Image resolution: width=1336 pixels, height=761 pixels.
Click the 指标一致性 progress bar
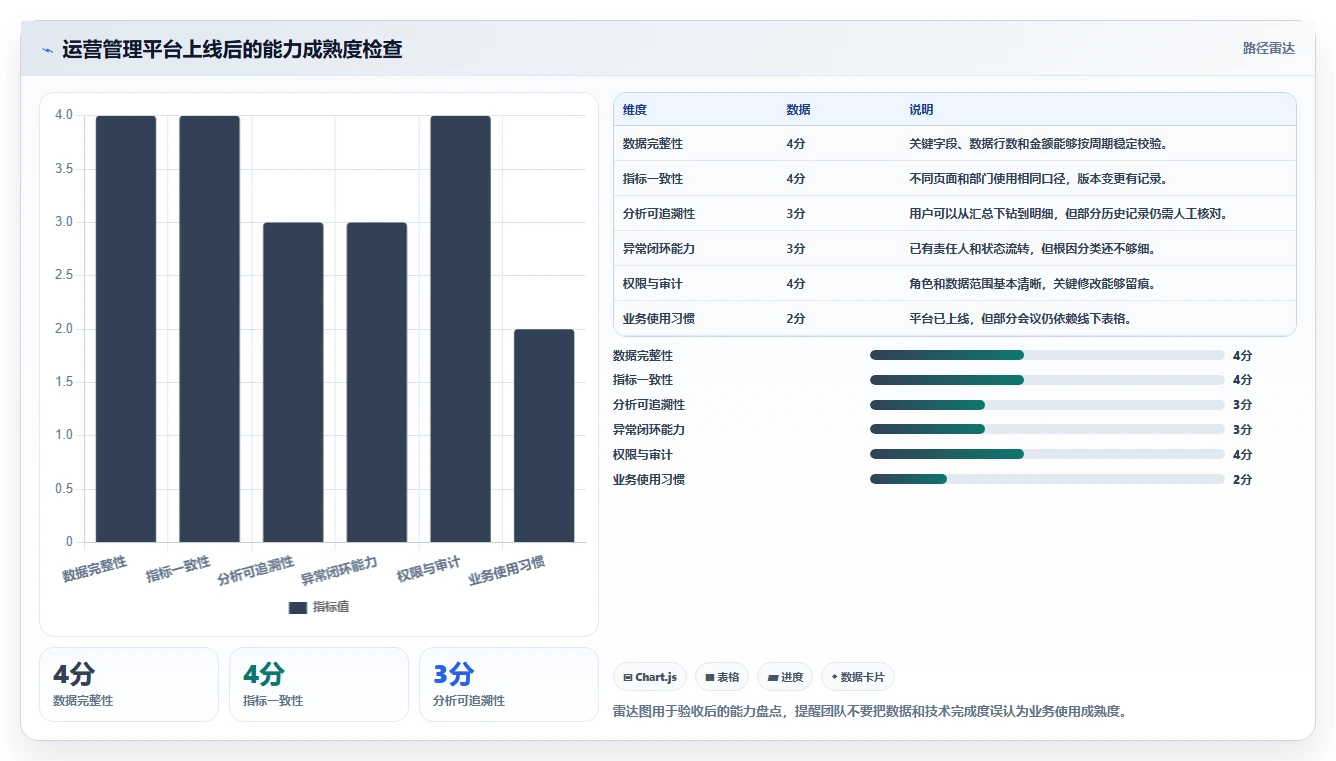click(1047, 380)
